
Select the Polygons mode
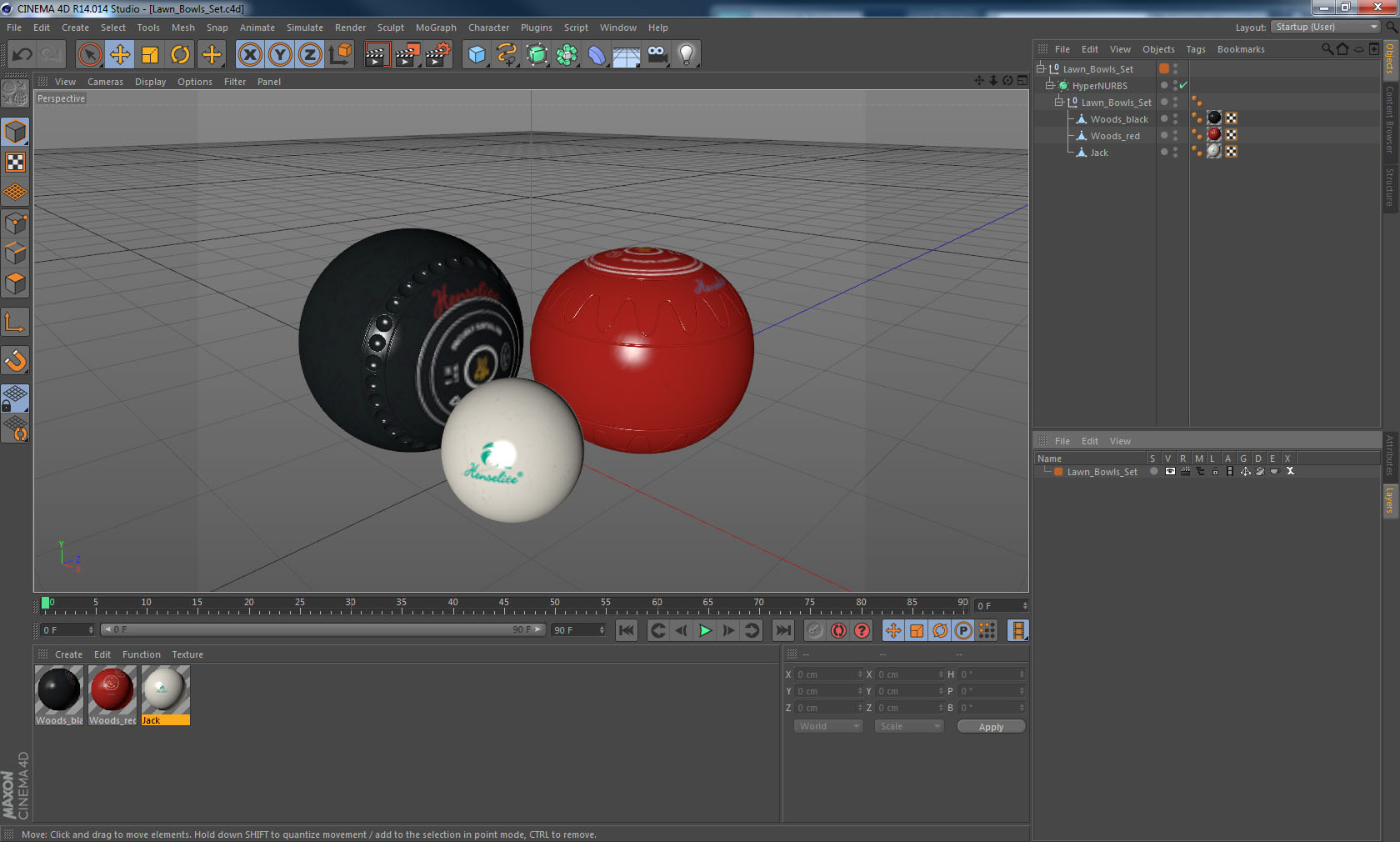pyautogui.click(x=15, y=284)
